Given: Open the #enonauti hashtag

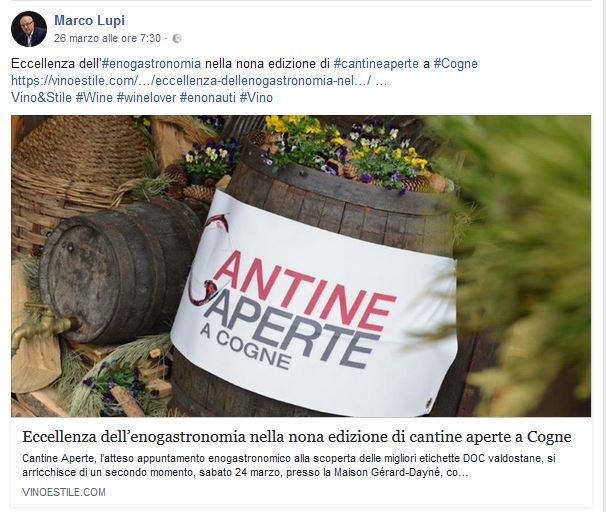Looking at the screenshot, I should pyautogui.click(x=208, y=97).
